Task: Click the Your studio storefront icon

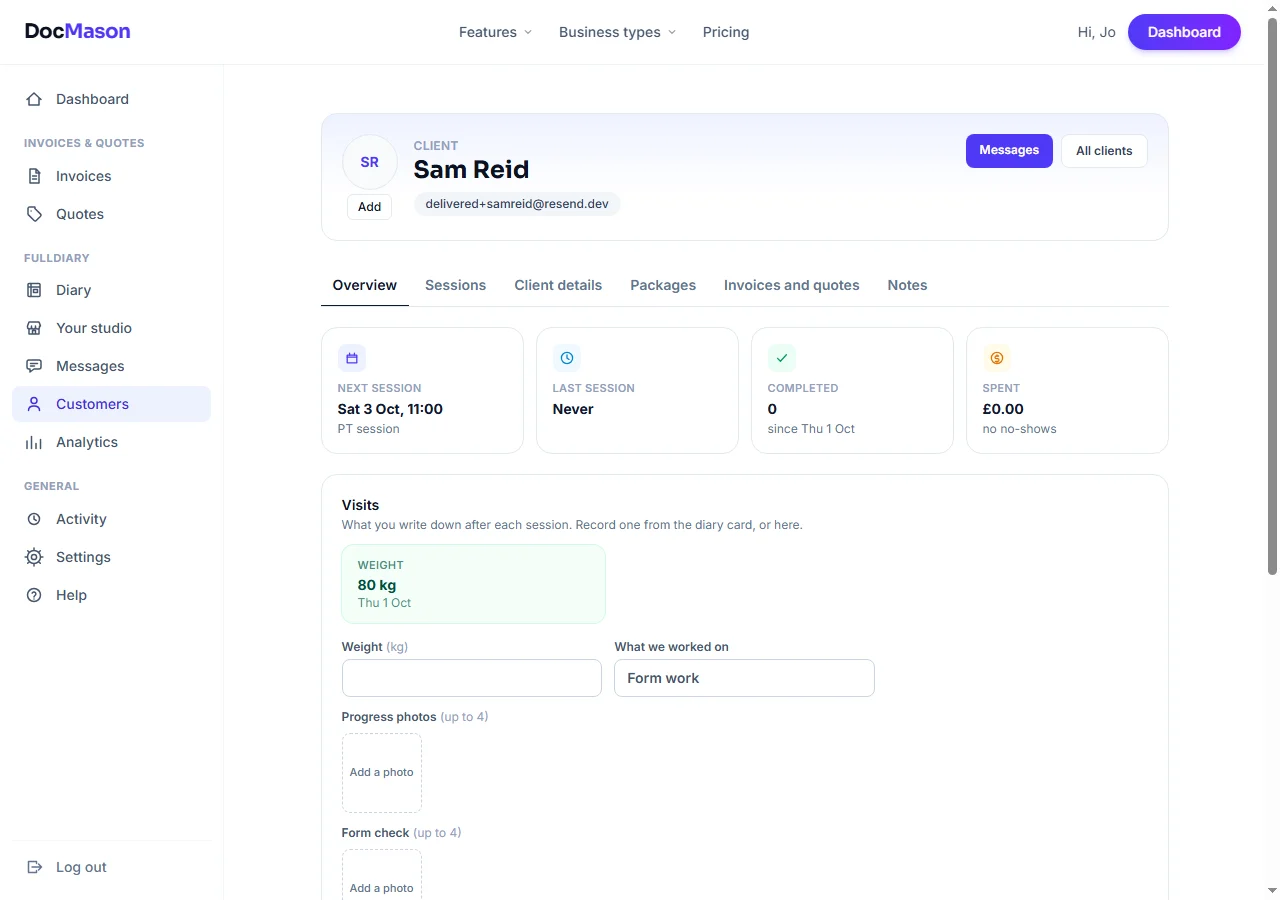Action: click(x=34, y=328)
